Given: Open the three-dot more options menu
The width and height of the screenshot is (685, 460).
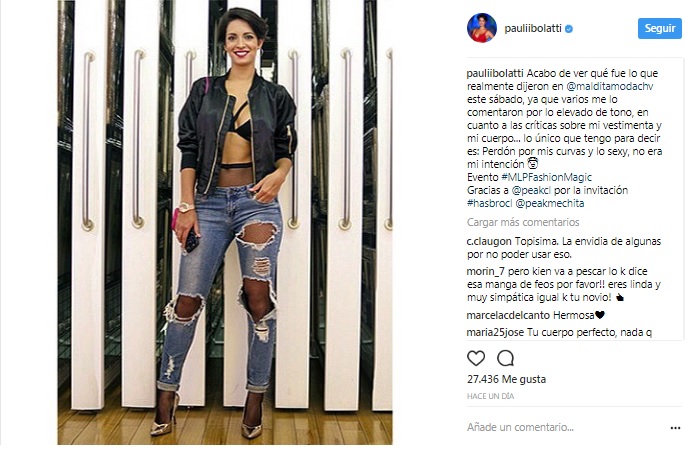Looking at the screenshot, I should [675, 428].
